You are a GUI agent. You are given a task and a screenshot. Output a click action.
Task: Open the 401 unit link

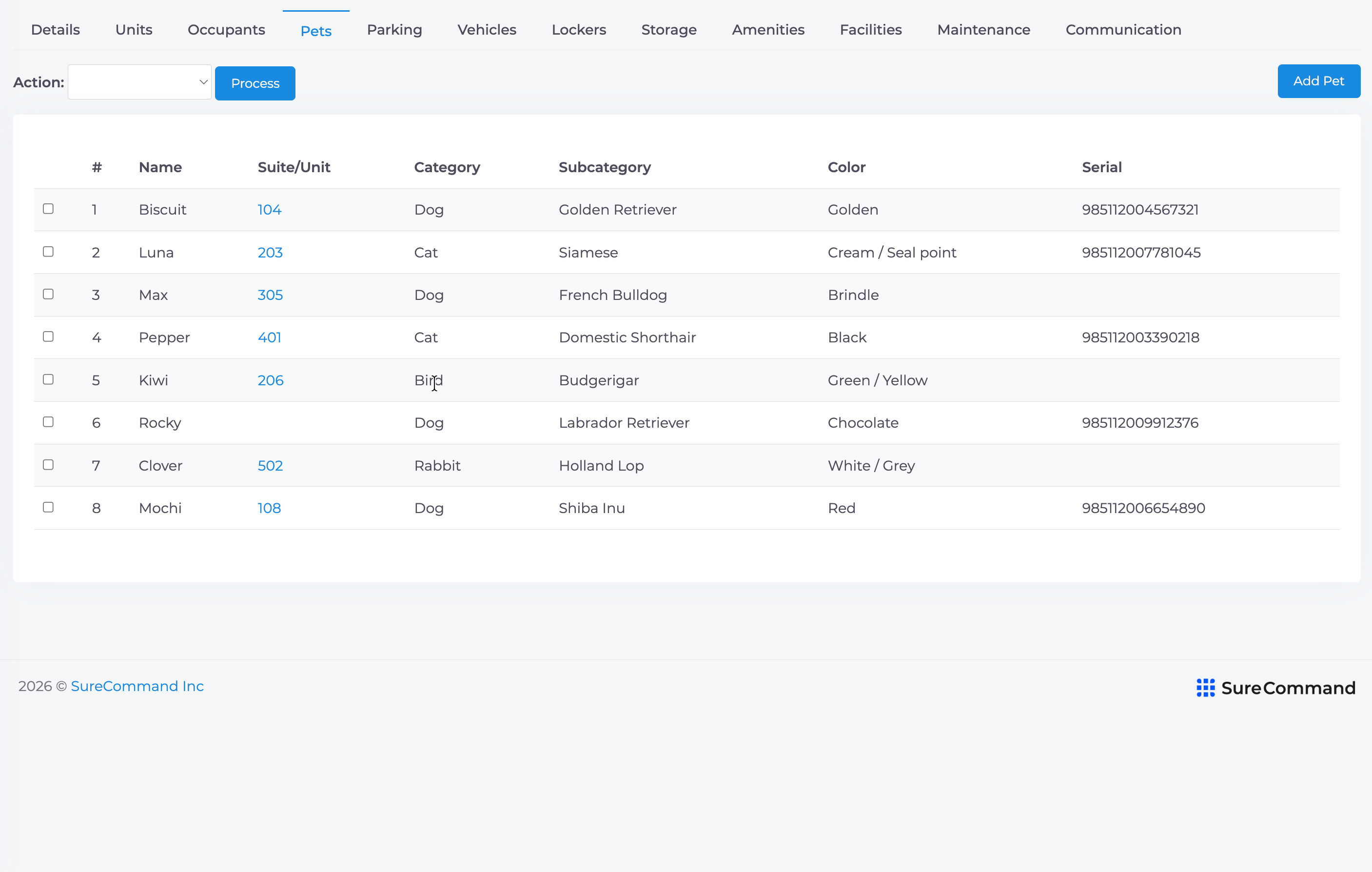270,337
